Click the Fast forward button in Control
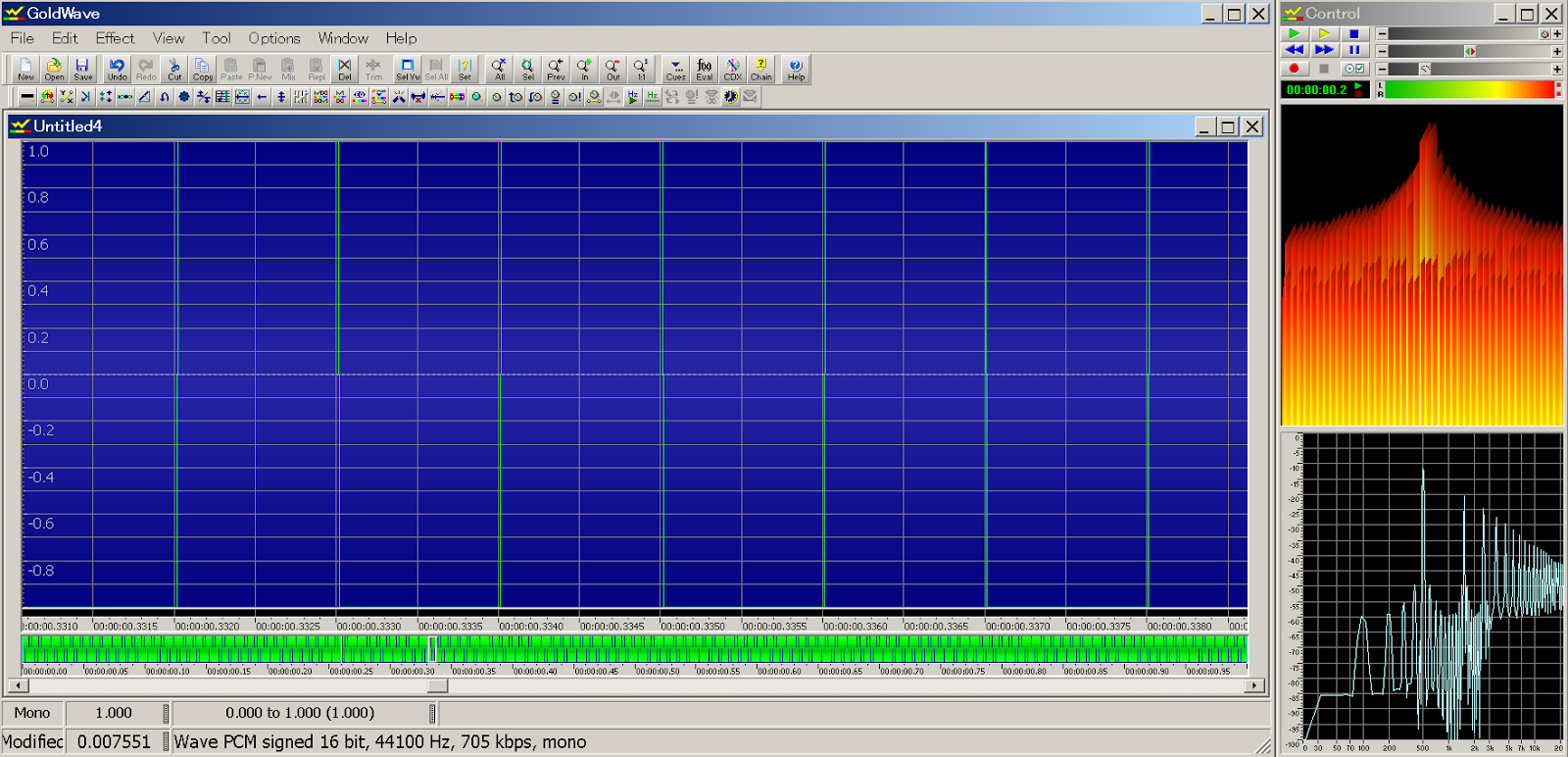 (1324, 50)
